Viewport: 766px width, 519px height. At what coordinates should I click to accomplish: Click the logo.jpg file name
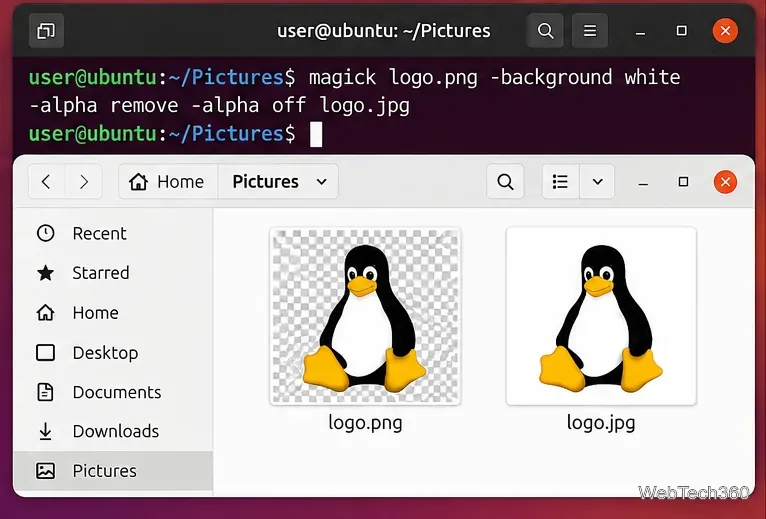click(x=601, y=423)
